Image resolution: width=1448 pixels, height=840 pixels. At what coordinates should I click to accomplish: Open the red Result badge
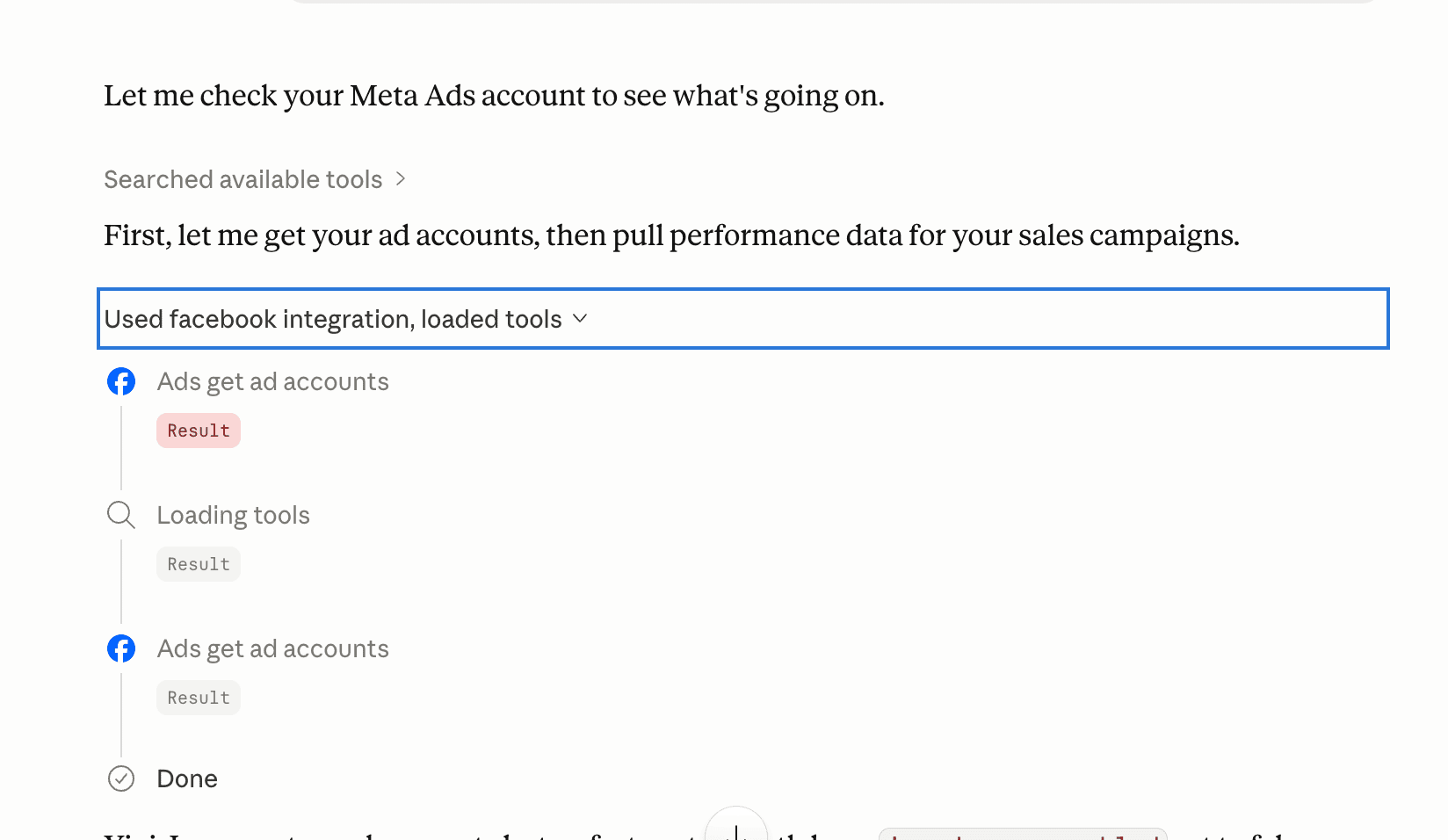199,431
